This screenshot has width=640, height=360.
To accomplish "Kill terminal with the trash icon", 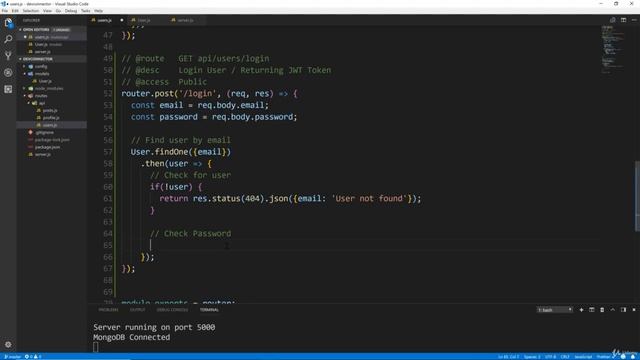I will coord(602,310).
